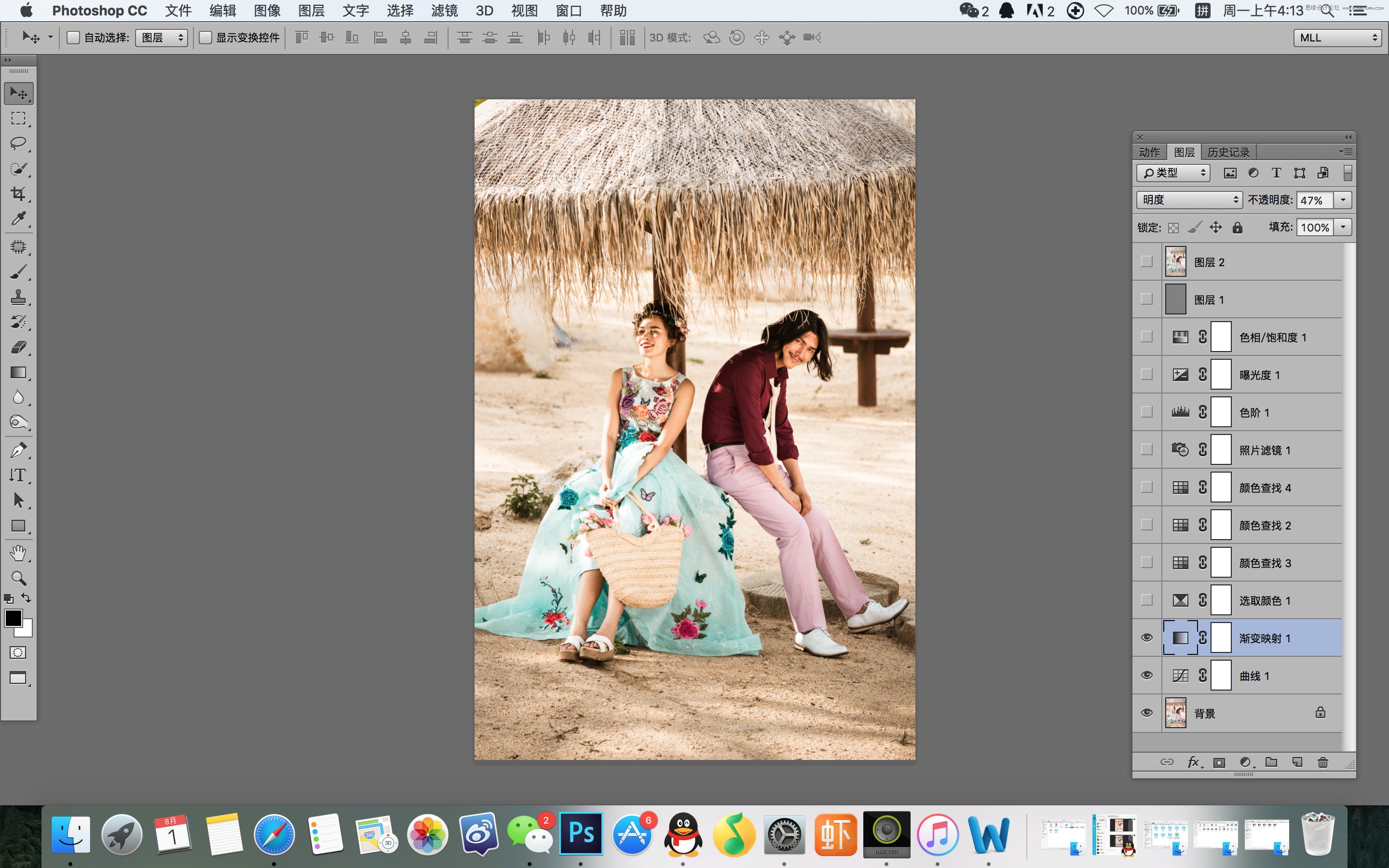Activate the Hand tool
This screenshot has height=868, width=1389.
(x=18, y=553)
